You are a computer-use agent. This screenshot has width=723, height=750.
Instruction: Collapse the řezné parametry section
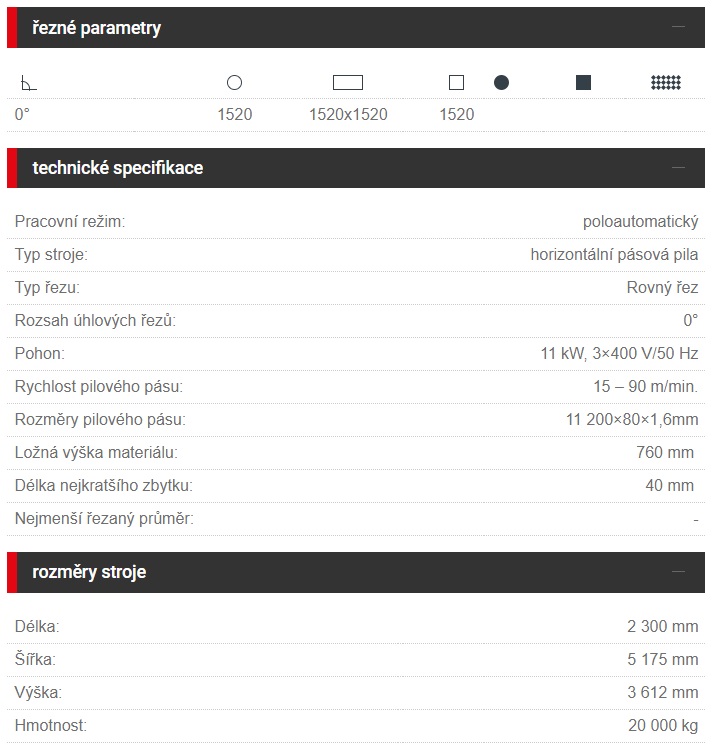pyautogui.click(x=679, y=27)
